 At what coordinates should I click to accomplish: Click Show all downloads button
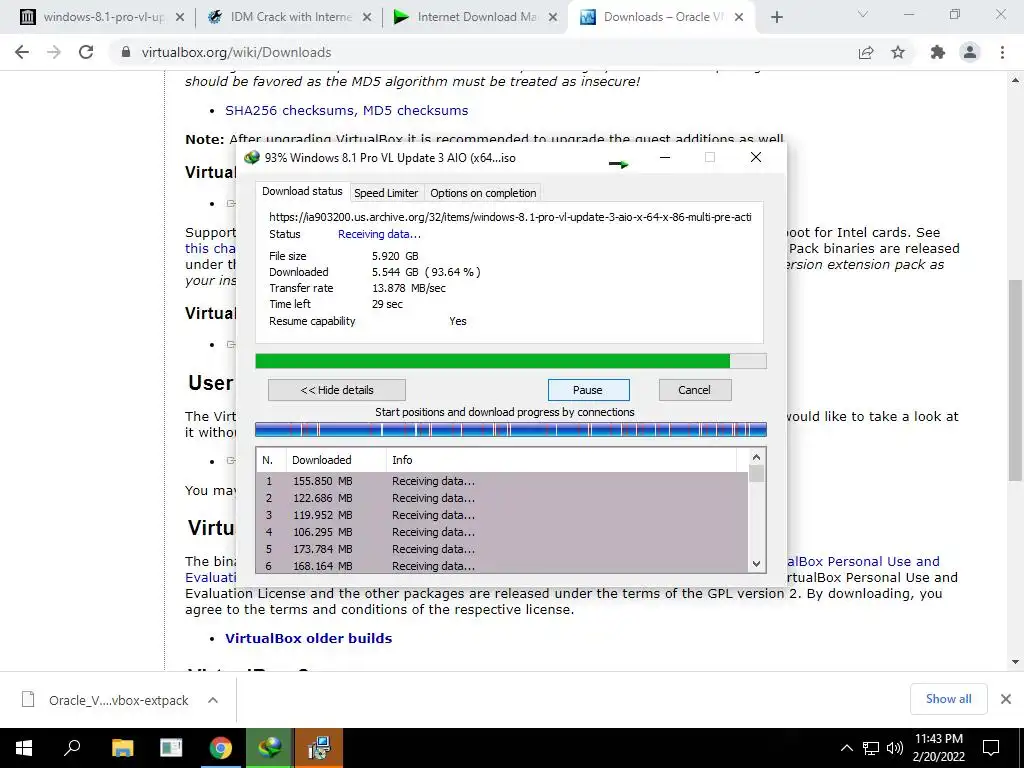[x=948, y=699]
